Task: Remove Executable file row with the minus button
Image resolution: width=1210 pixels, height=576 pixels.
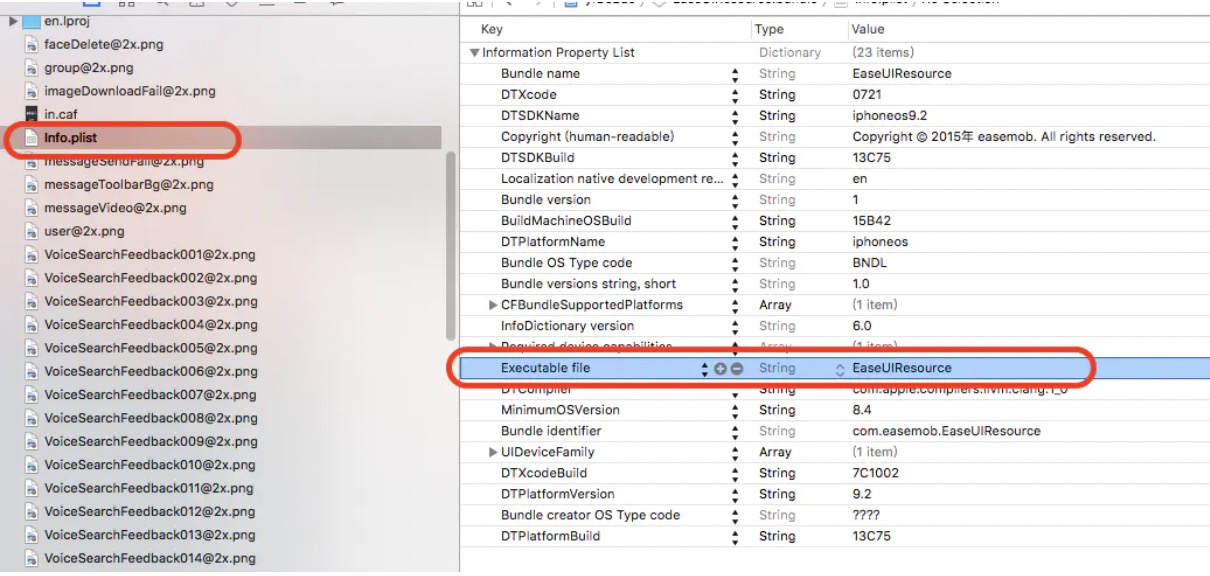Action: 737,368
